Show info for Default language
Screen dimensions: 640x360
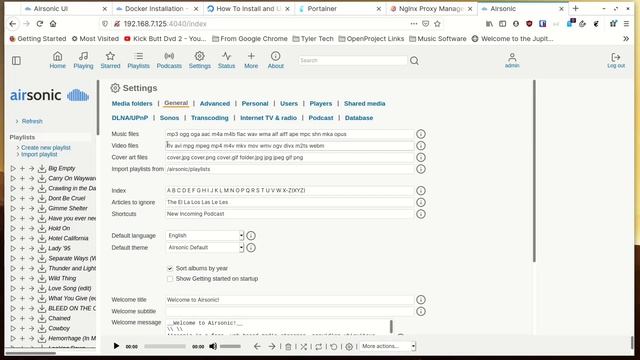[251, 236]
